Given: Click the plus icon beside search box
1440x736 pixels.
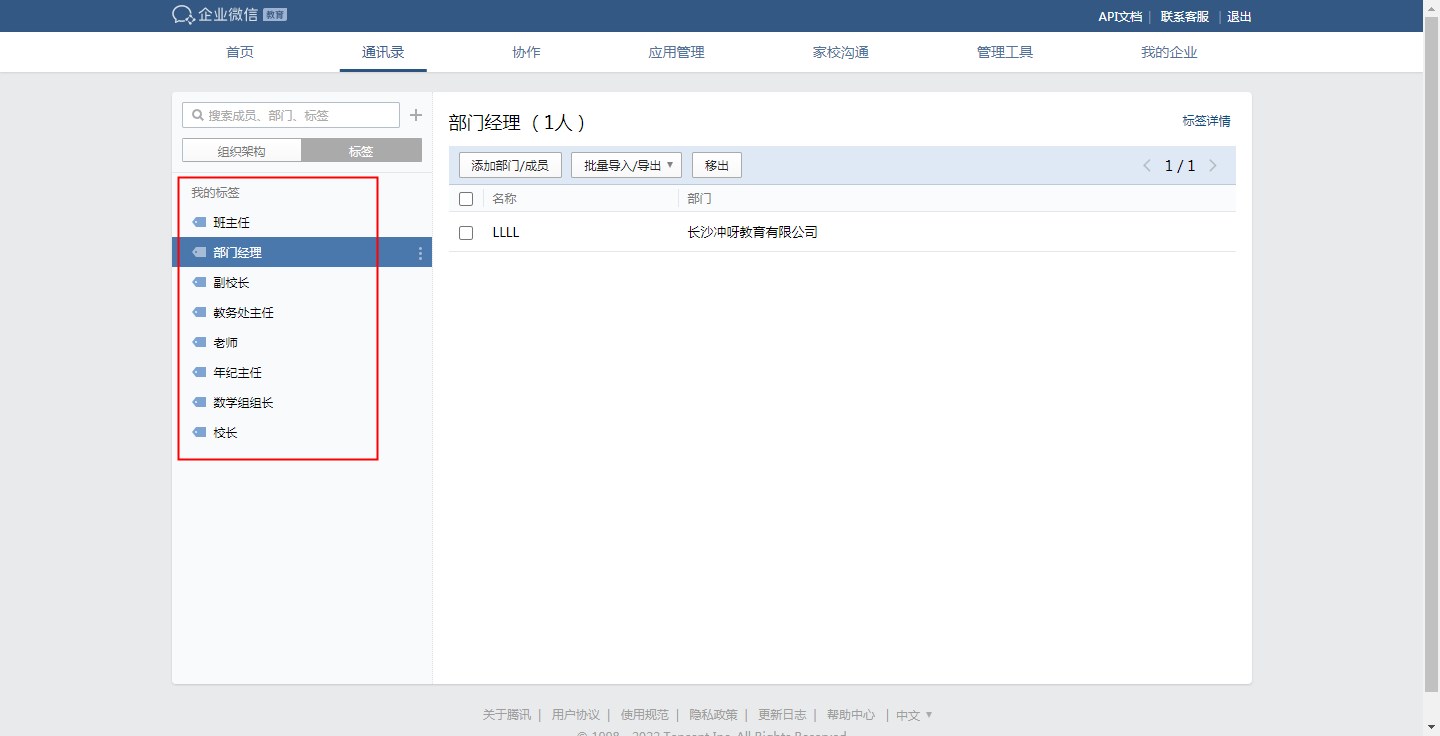Looking at the screenshot, I should 416,115.
